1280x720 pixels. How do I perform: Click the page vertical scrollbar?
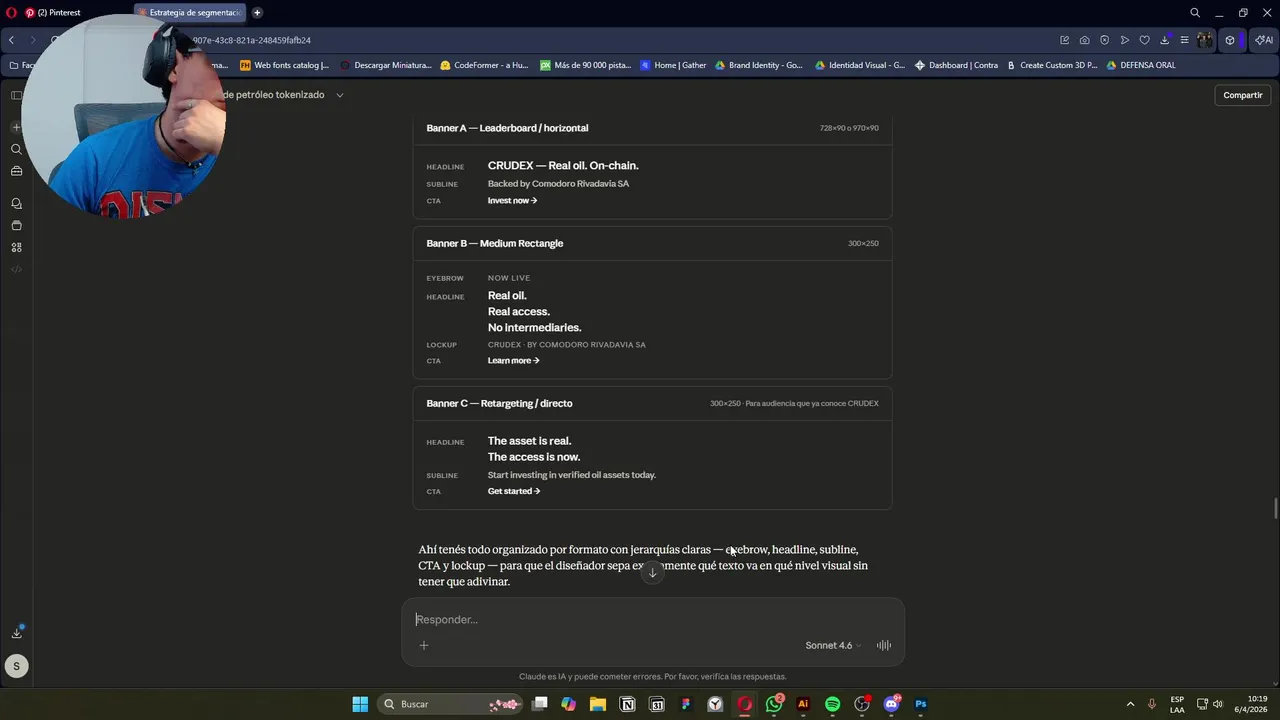point(1275,507)
